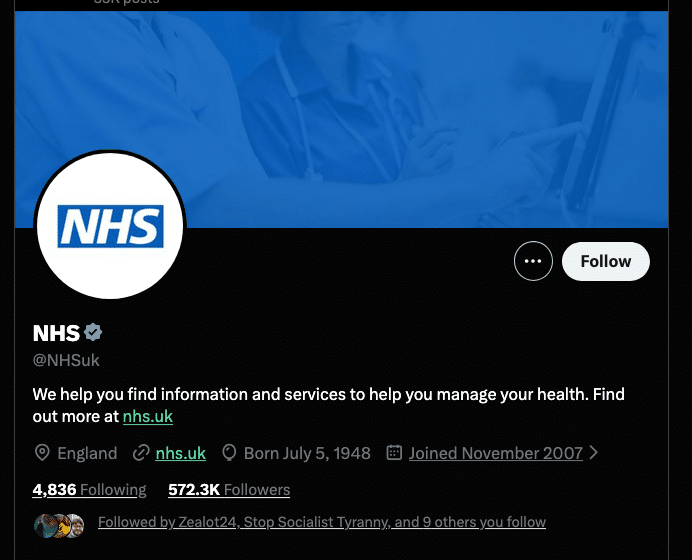The width and height of the screenshot is (692, 560).
Task: Click the balloon icon beside Born July 5
Action: pos(229,453)
